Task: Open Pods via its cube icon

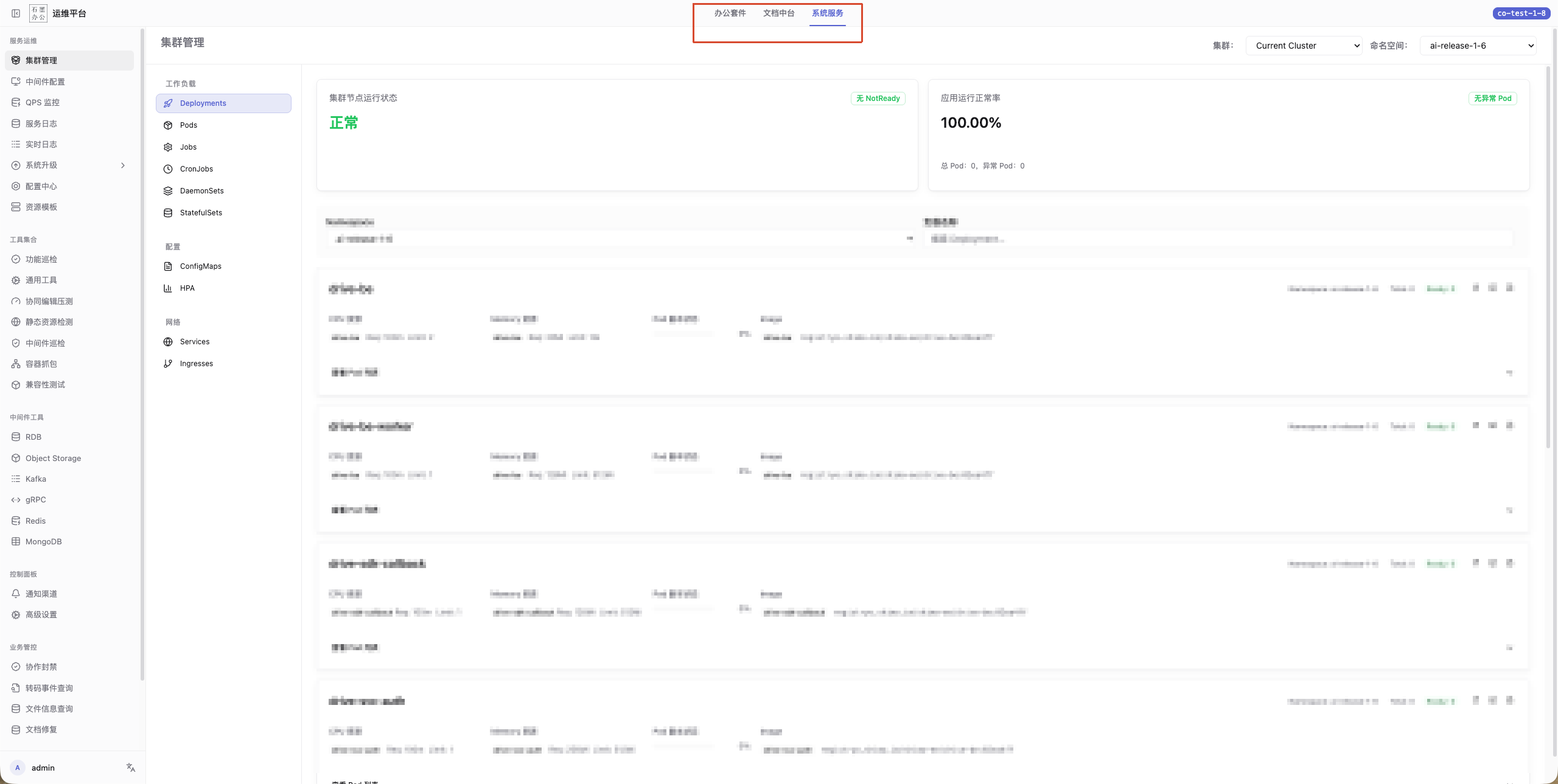Action: pos(168,125)
